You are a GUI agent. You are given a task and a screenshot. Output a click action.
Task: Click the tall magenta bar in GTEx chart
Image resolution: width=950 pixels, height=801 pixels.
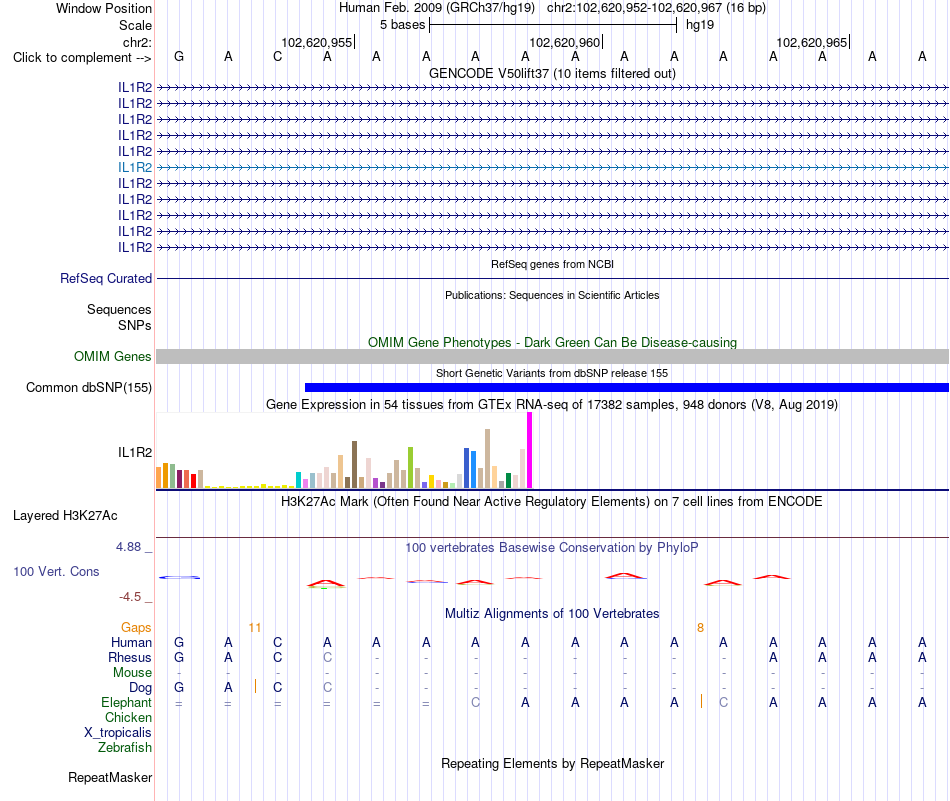click(530, 450)
